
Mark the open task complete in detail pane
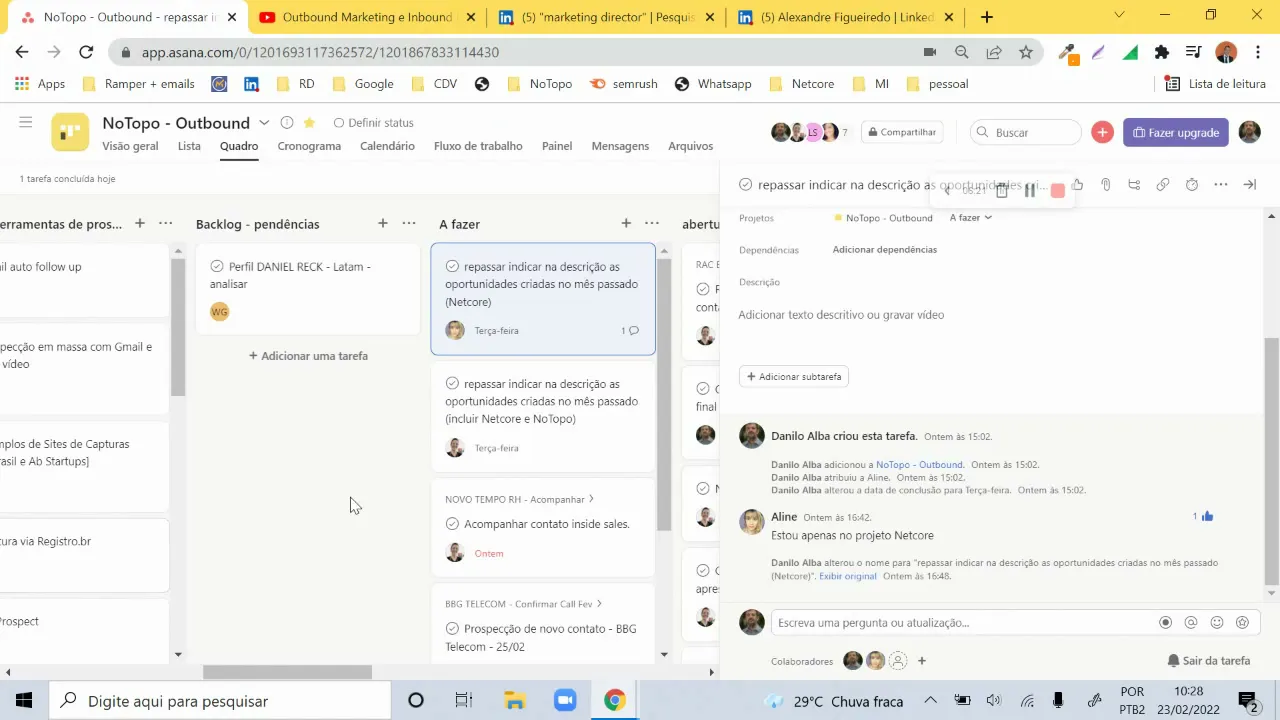point(746,185)
